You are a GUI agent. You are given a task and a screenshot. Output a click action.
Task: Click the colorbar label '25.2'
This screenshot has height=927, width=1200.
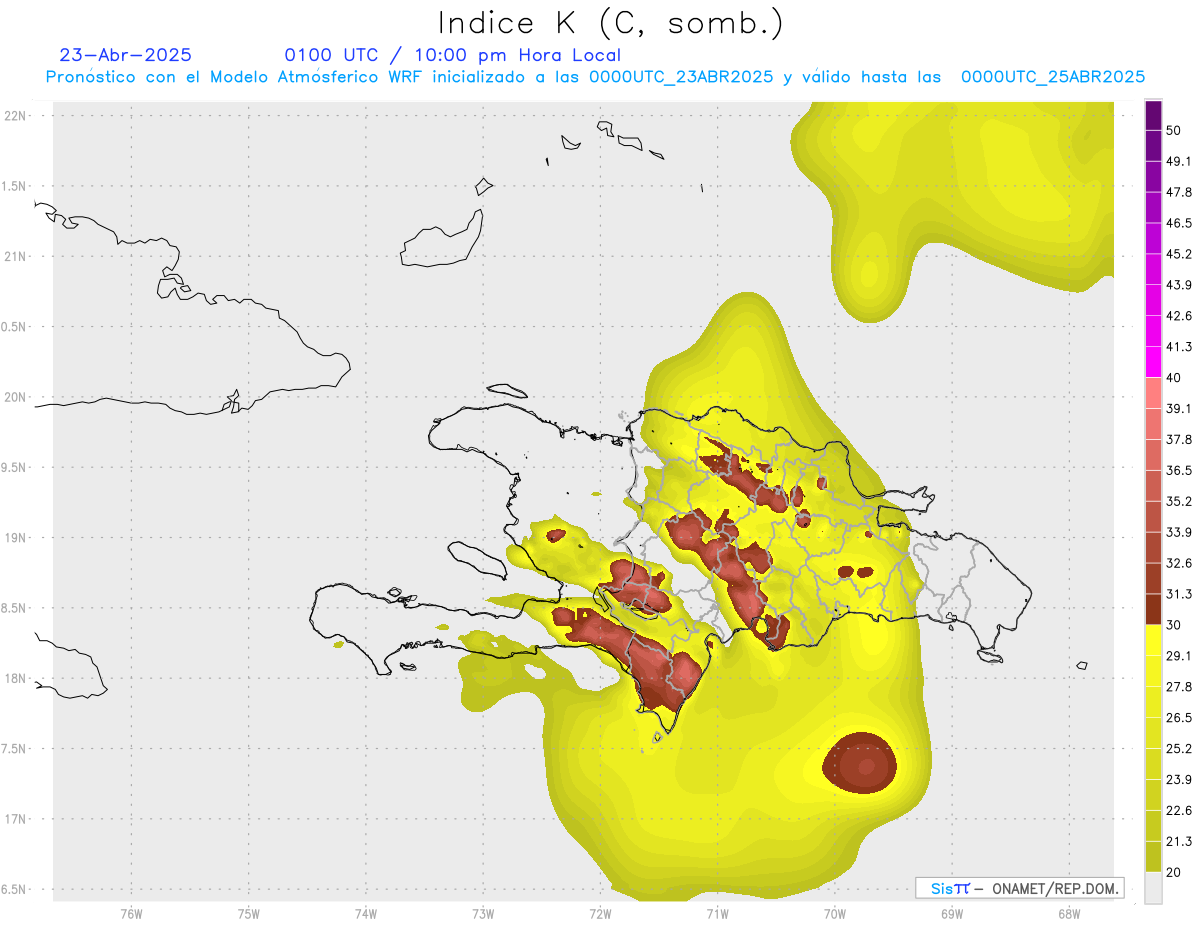(1179, 749)
